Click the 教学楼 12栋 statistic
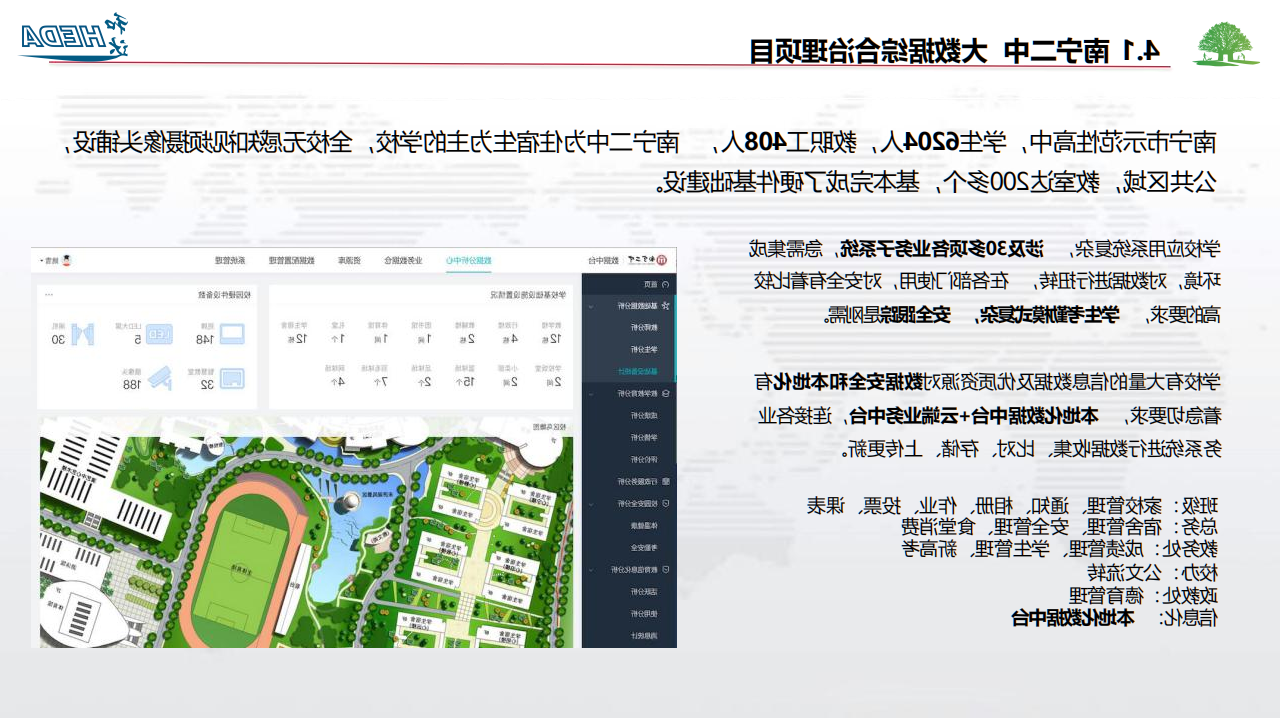The height and width of the screenshot is (720, 1280). click(552, 332)
